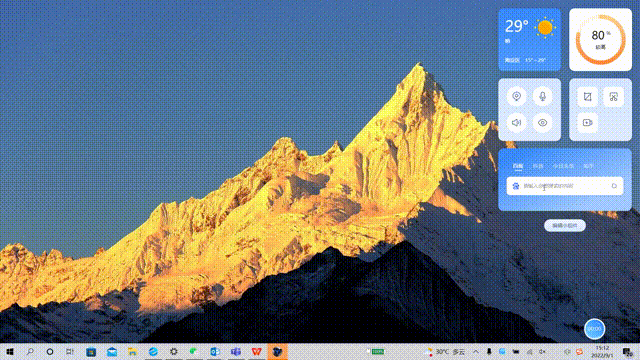Click the camera widget icon
The width and height of the screenshot is (640, 360).
tap(516, 96)
